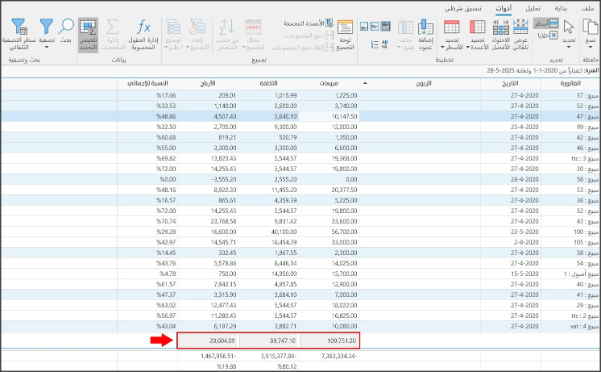Screen dimensions: 601x372
Task: Click the small list-lines icon beside AB icon
Action: click(374, 44)
